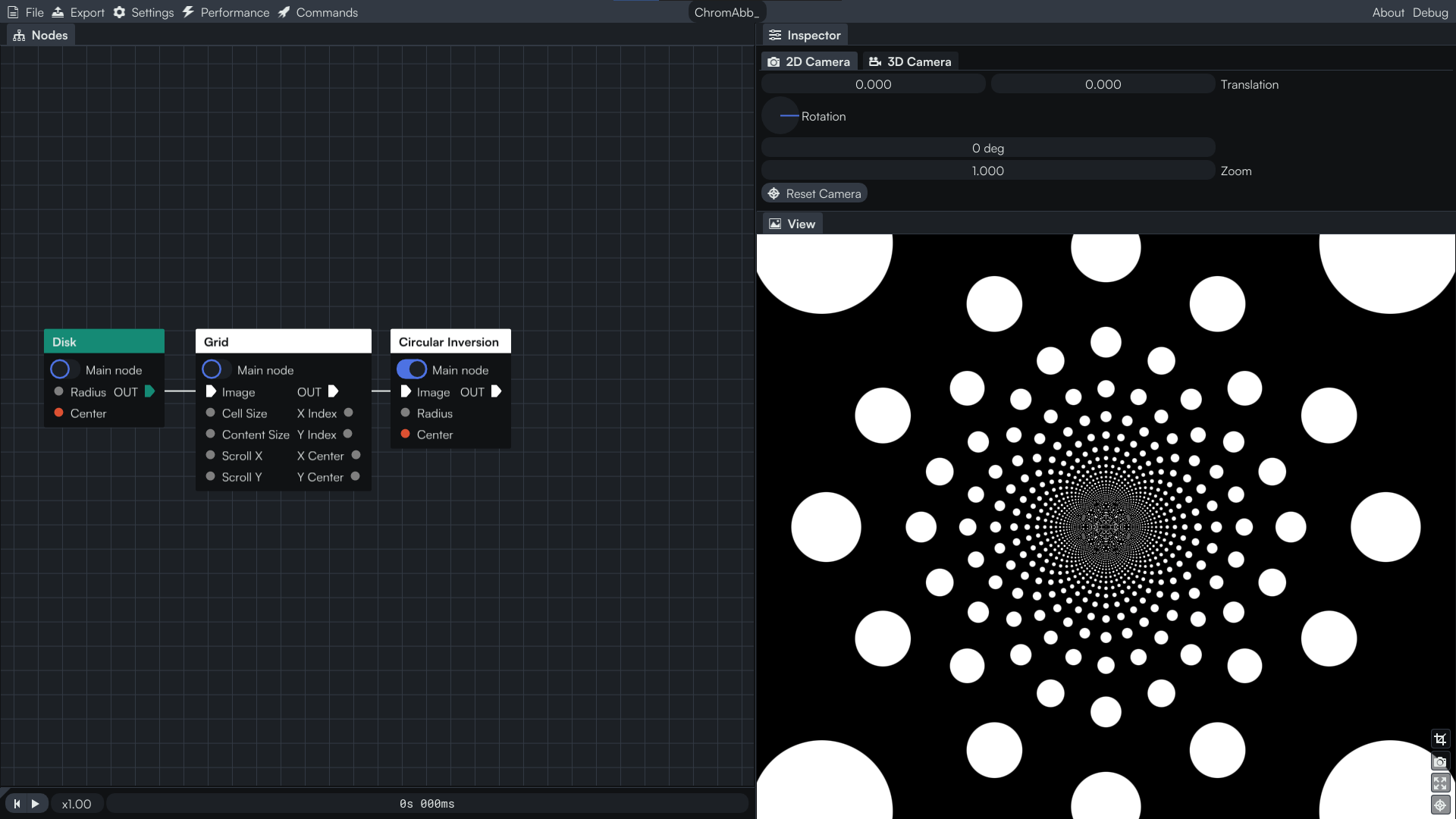Click the rotation angle dial
Image resolution: width=1456 pixels, height=819 pixels.
(x=780, y=116)
